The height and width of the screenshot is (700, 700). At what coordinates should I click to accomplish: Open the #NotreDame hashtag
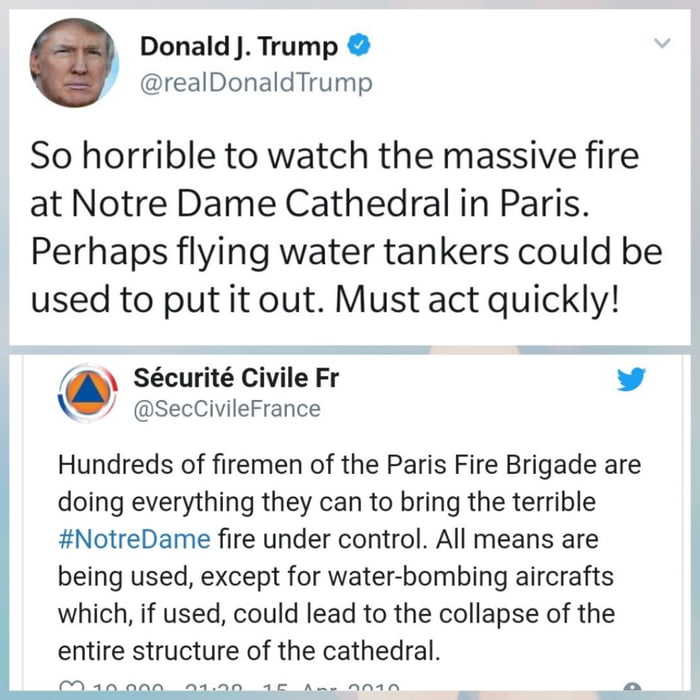click(x=134, y=539)
